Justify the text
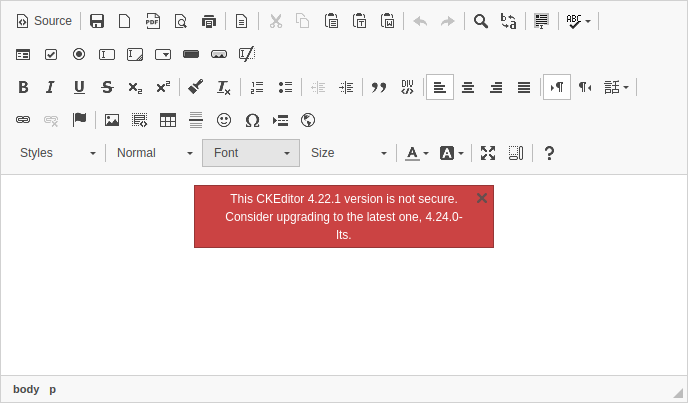This screenshot has height=403, width=688. (524, 87)
